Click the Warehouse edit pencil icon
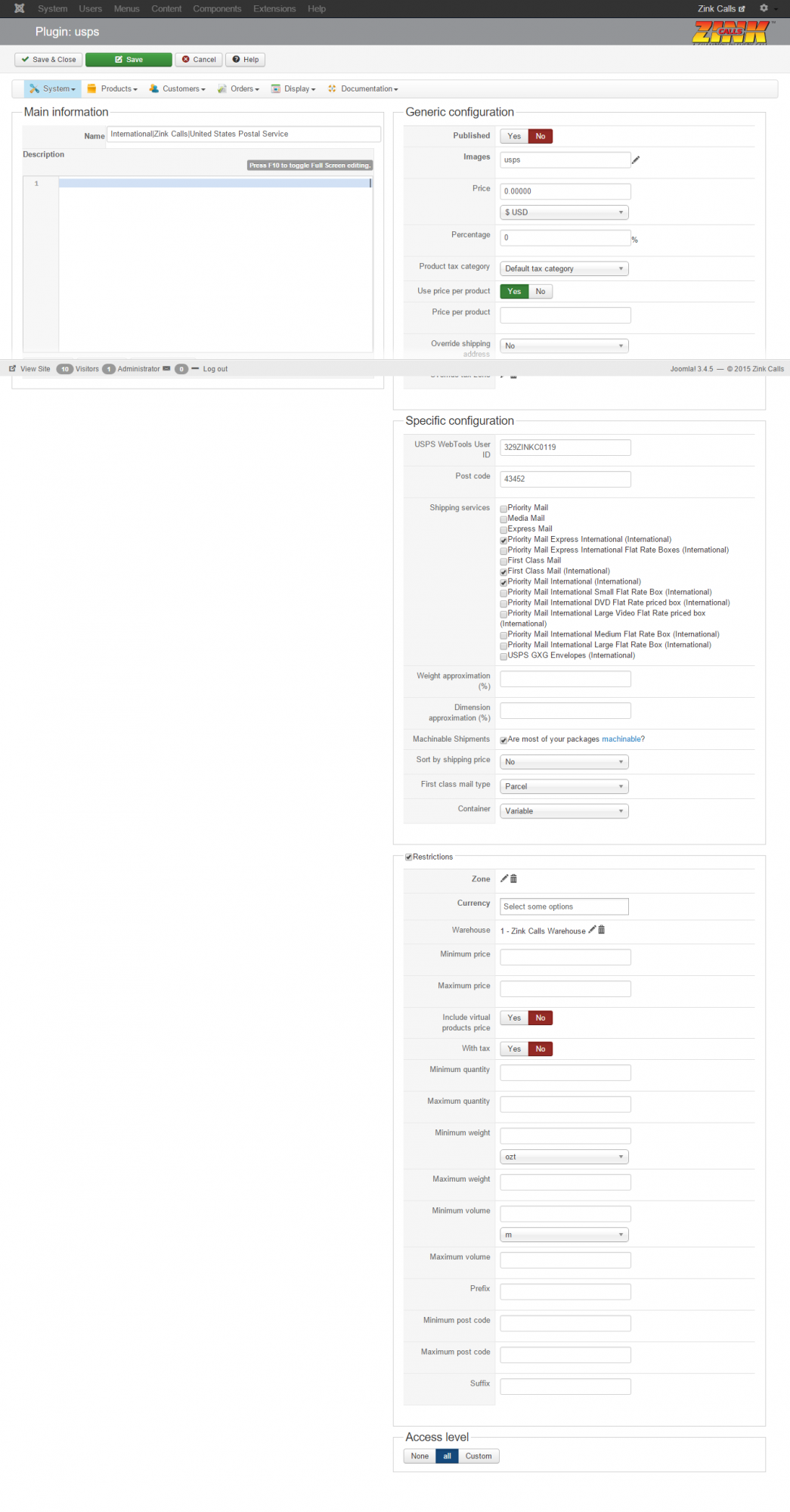Viewport: 790px width, 1512px height. (592, 930)
